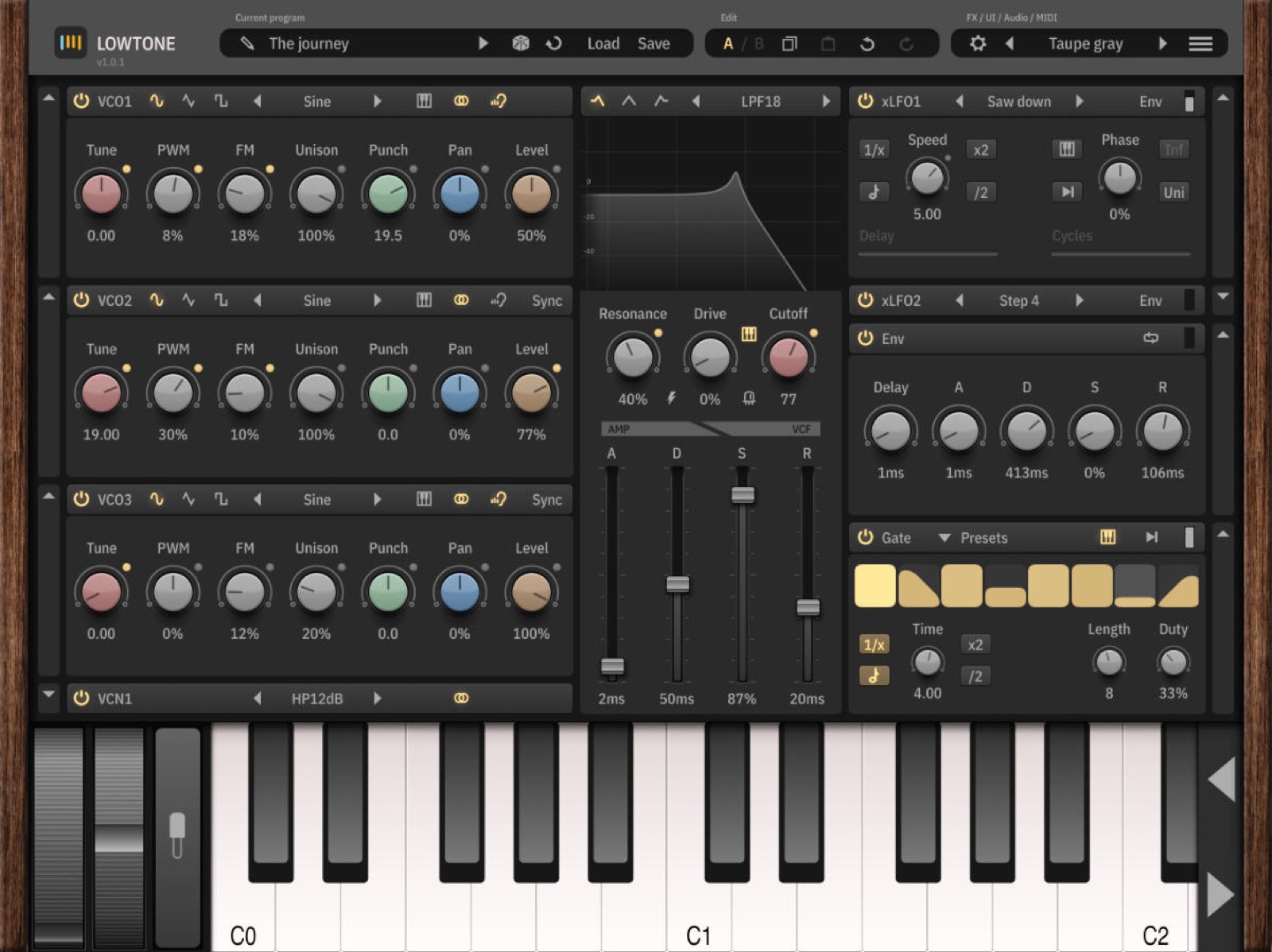Toggle the VCN1 power button
1272x952 pixels.
[x=81, y=698]
